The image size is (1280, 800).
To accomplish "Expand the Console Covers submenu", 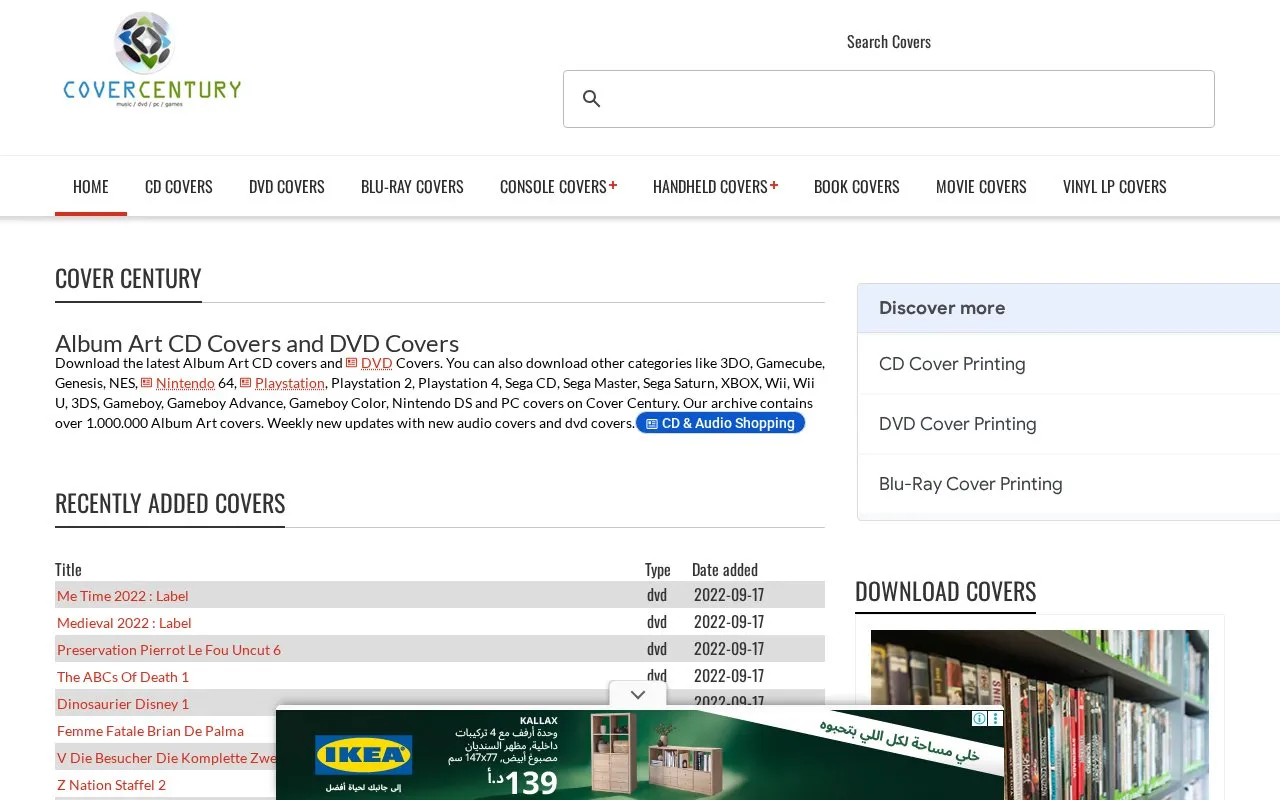I will click(x=558, y=186).
